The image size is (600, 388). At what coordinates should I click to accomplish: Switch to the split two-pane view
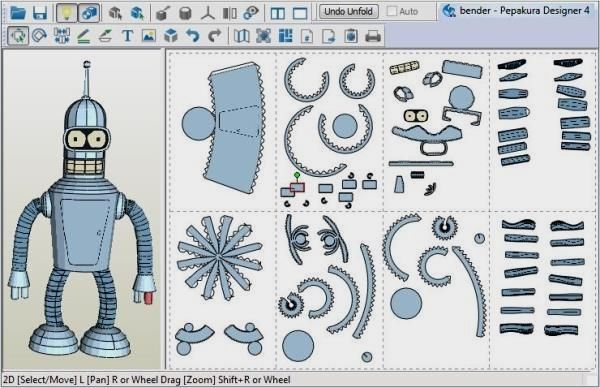[x=277, y=13]
